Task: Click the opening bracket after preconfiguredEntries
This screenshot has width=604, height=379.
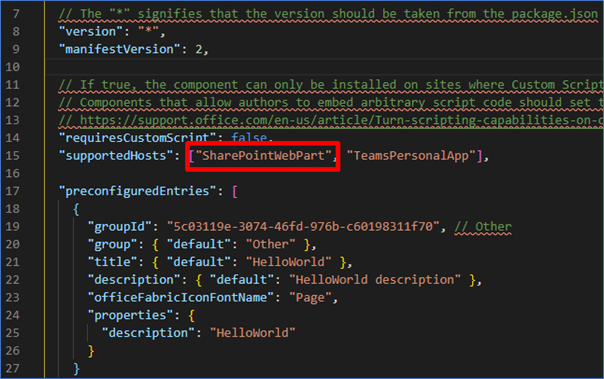Action: point(235,191)
